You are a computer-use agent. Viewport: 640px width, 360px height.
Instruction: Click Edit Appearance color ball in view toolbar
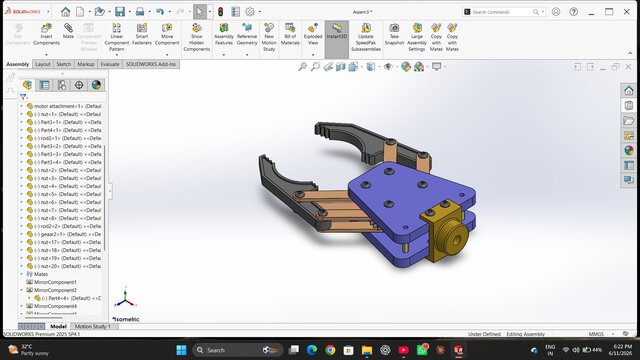pyautogui.click(x=405, y=67)
